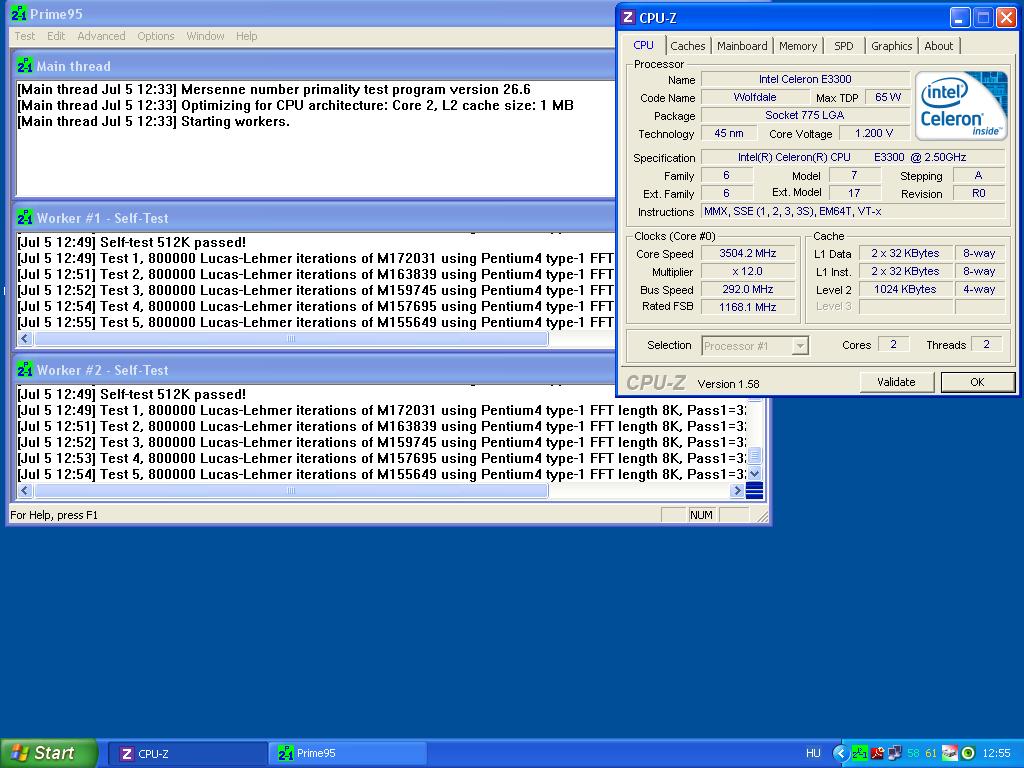This screenshot has width=1024, height=768.
Task: Click the temperature reading 58 in tray
Action: pyautogui.click(x=913, y=753)
